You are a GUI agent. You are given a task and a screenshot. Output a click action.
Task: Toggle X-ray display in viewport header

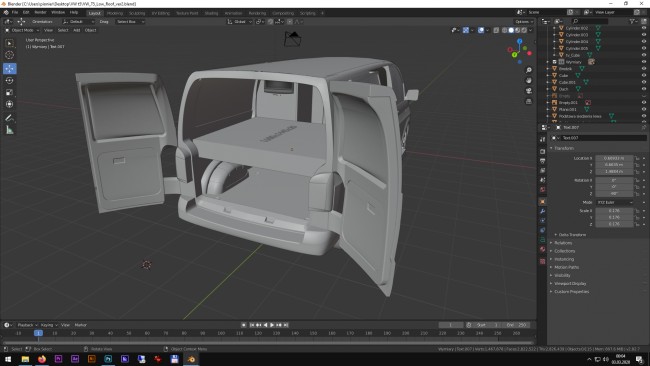496,30
